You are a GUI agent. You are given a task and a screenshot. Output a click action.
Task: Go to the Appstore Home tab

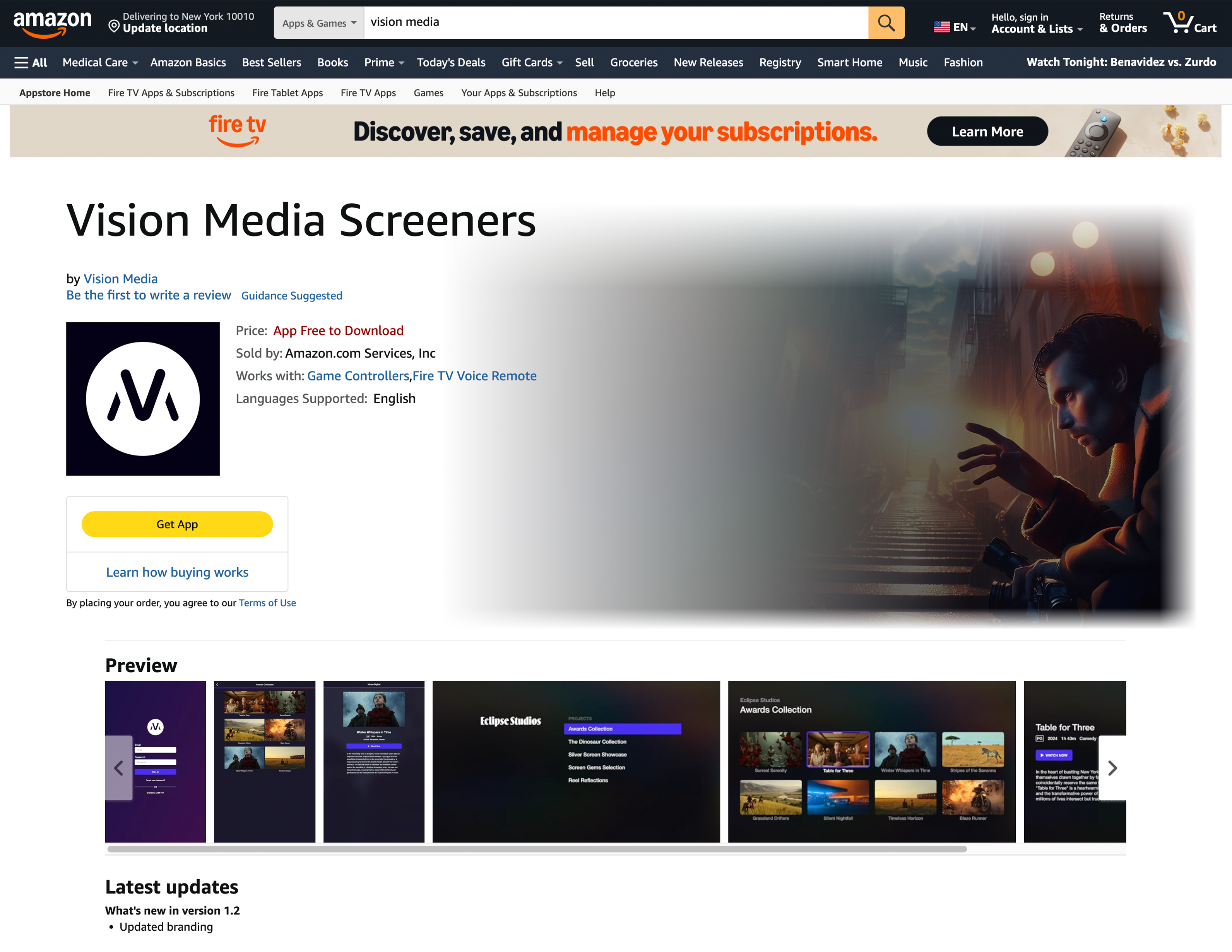[x=55, y=92]
